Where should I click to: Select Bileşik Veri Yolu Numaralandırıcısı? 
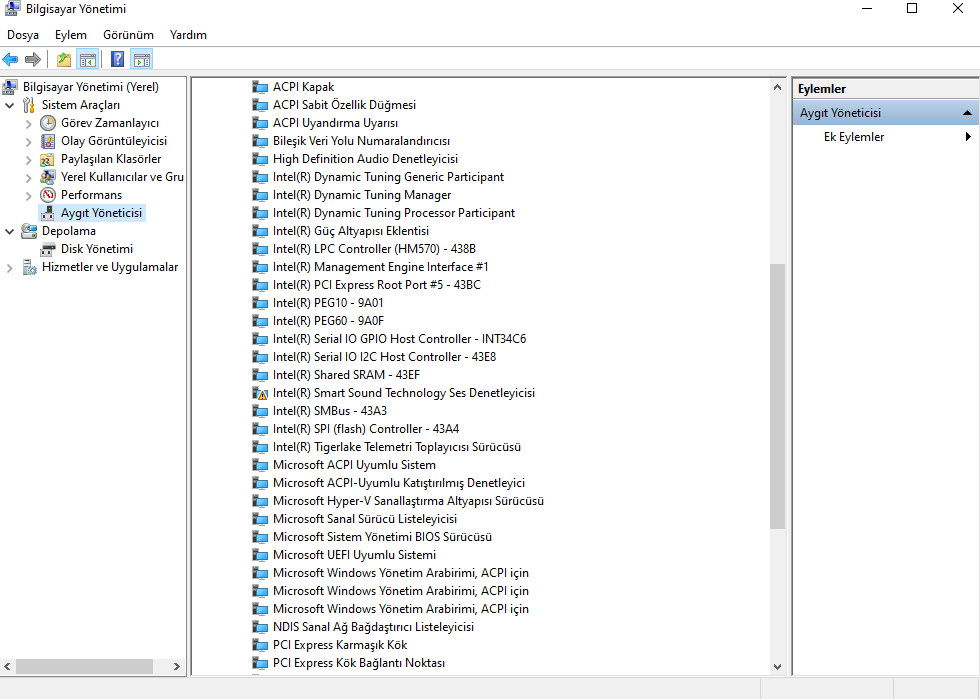pyautogui.click(x=361, y=141)
